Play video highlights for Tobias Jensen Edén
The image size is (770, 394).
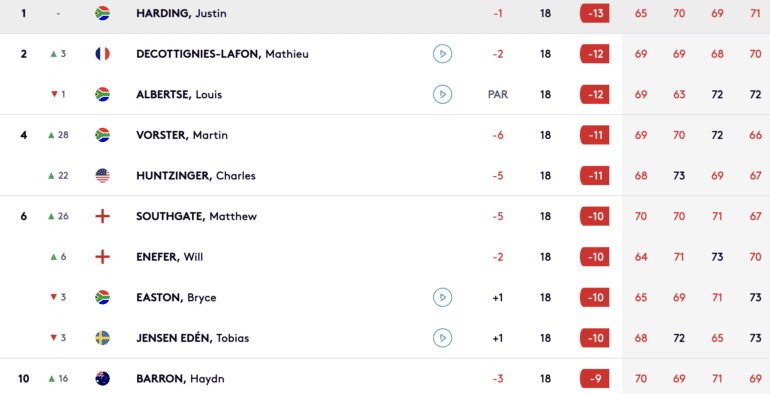[442, 338]
